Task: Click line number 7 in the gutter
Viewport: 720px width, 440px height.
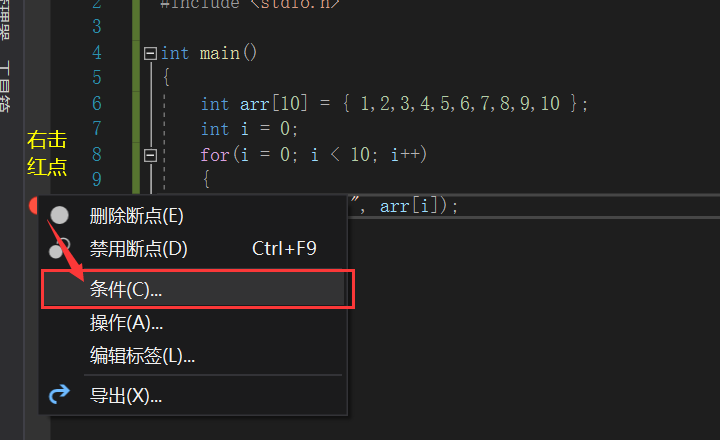Action: (96, 129)
